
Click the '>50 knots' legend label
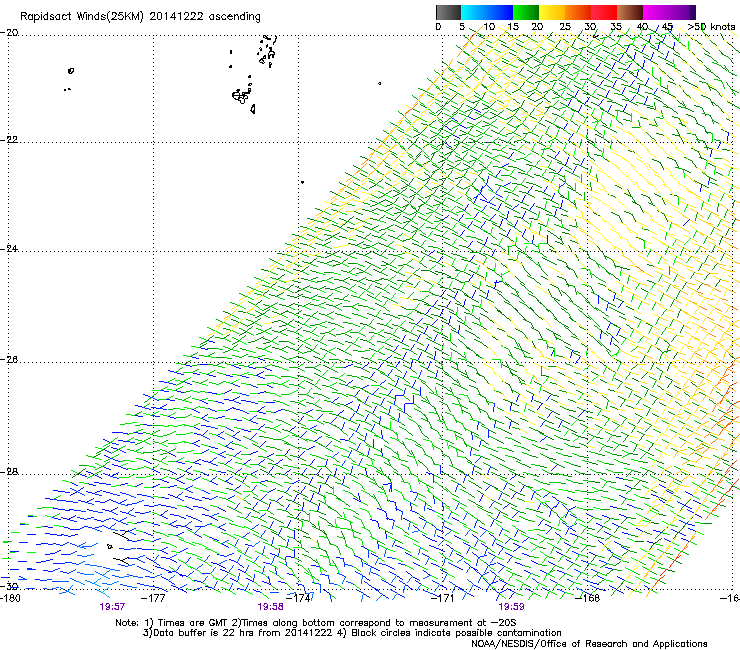coord(711,27)
